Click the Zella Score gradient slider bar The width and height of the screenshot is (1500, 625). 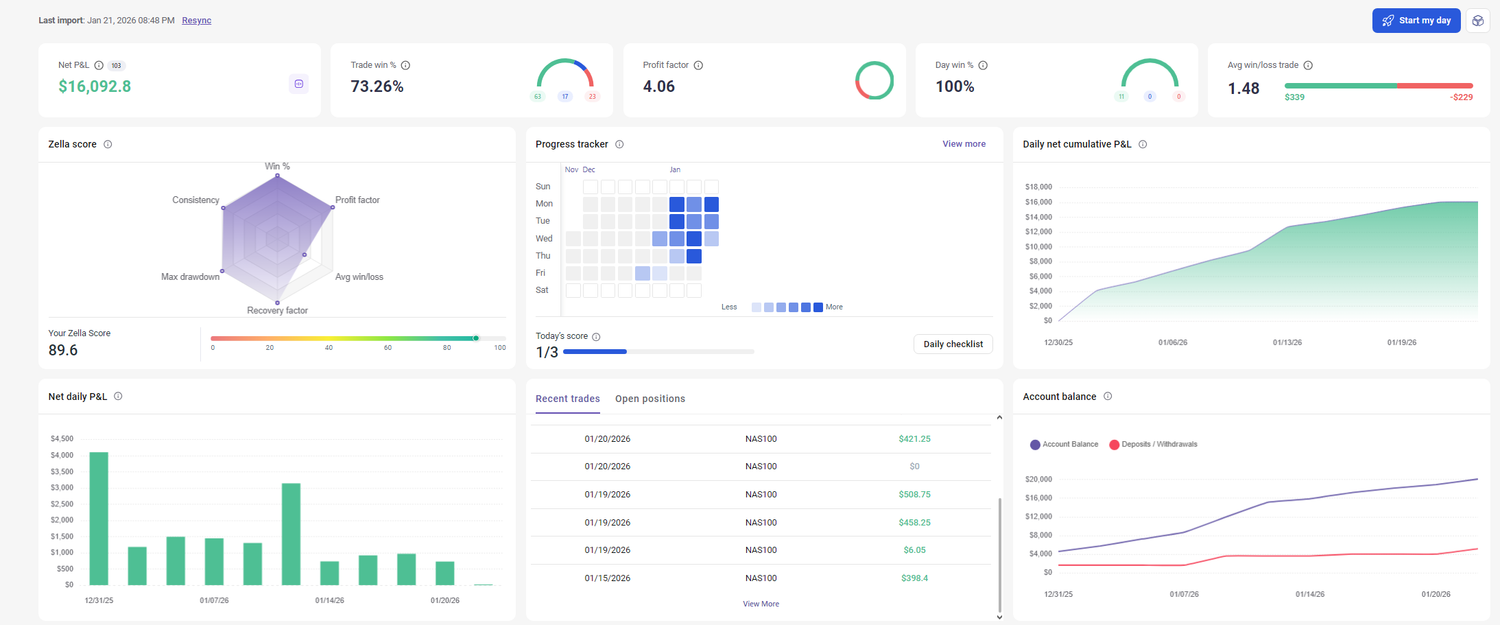tap(357, 338)
